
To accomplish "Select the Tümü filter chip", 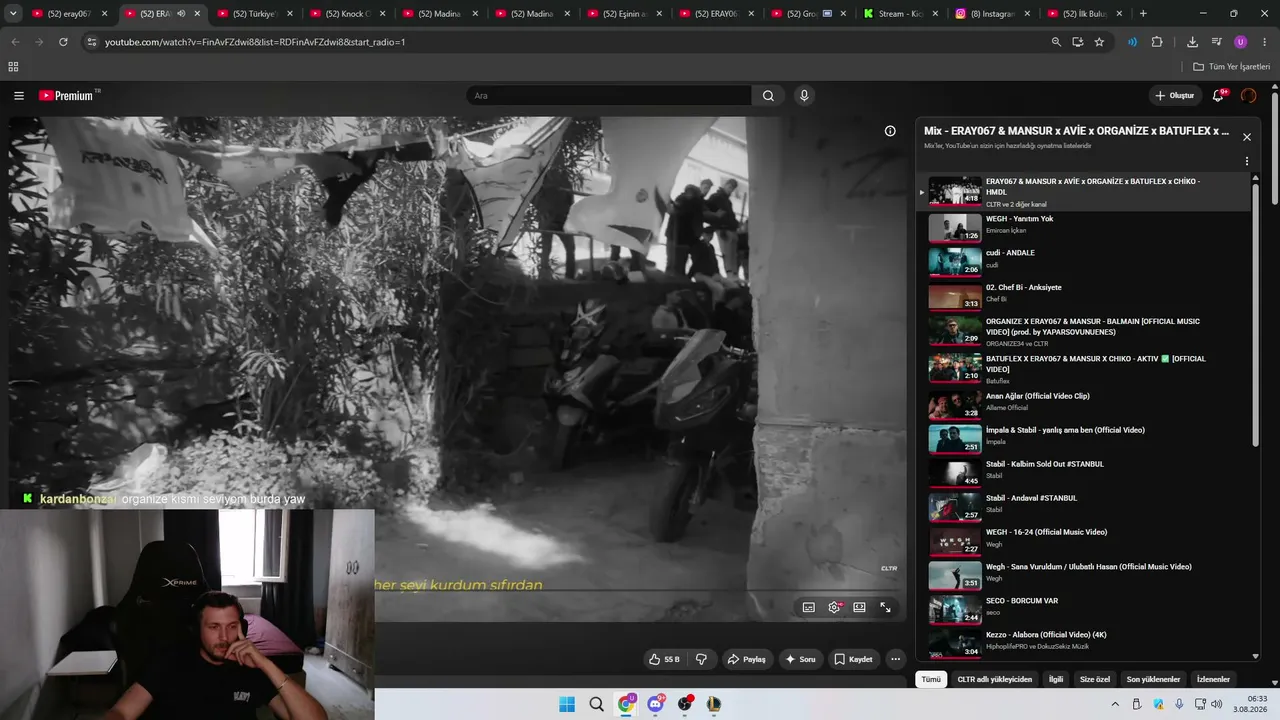I will (x=931, y=679).
